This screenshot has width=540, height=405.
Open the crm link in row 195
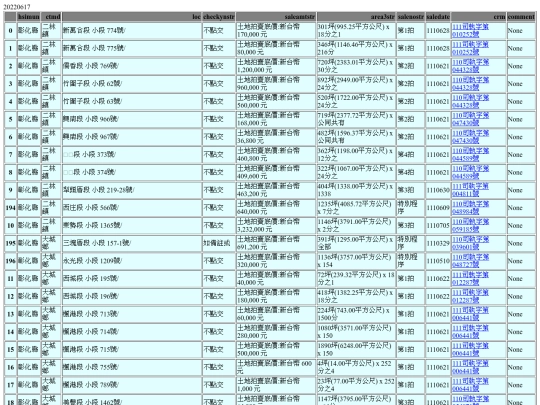point(470,243)
